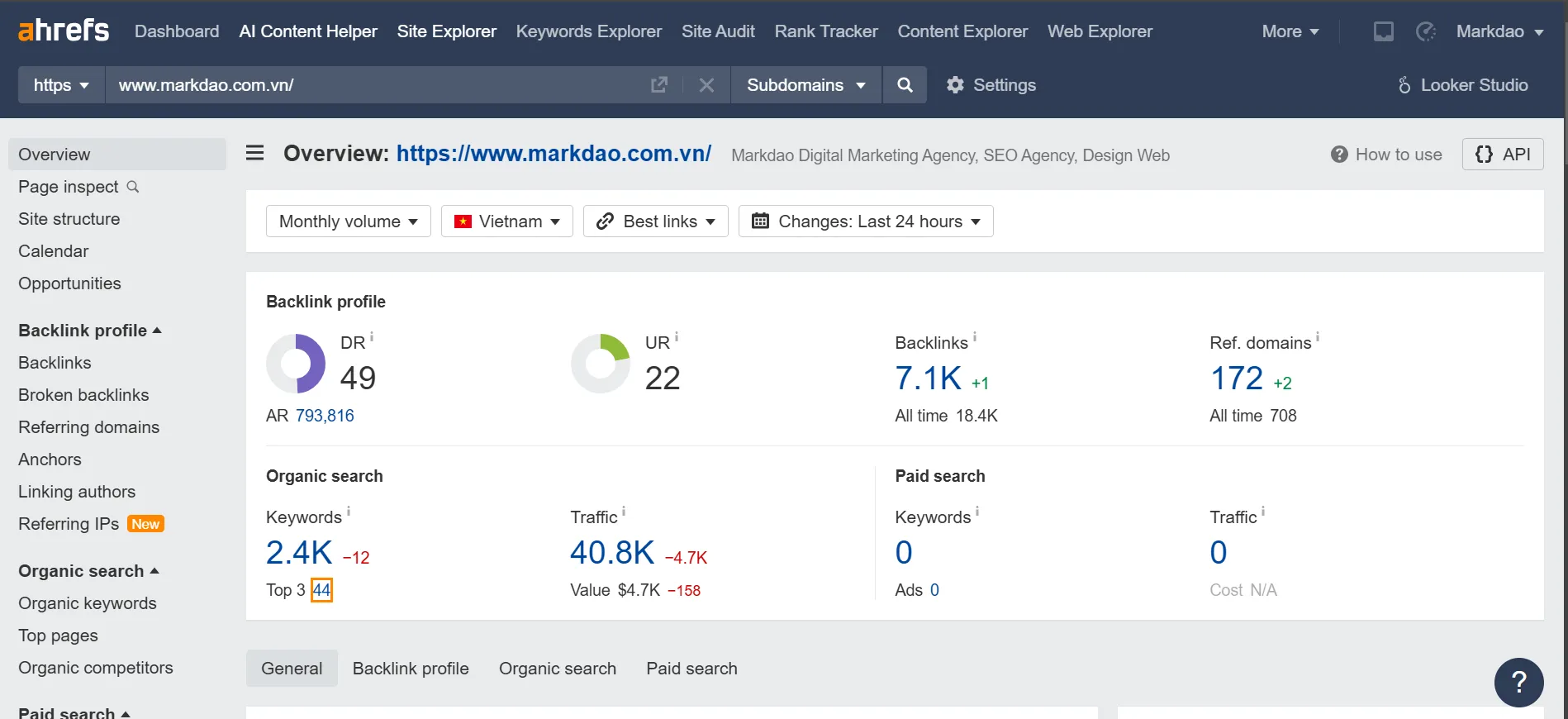Click the Backlinks info icon
1568x719 pixels.
[x=975, y=336]
